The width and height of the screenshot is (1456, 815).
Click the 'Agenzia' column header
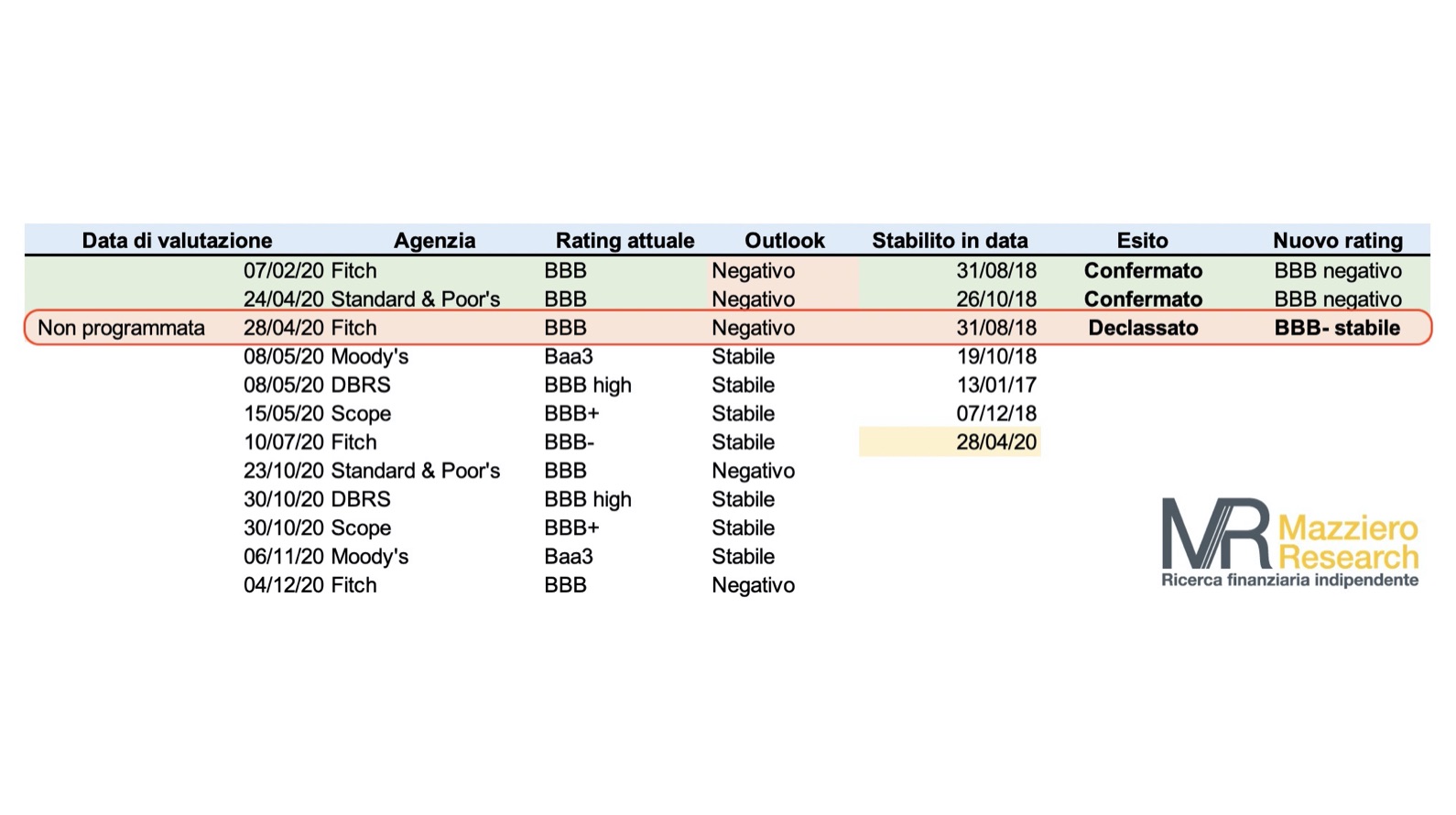pos(434,241)
